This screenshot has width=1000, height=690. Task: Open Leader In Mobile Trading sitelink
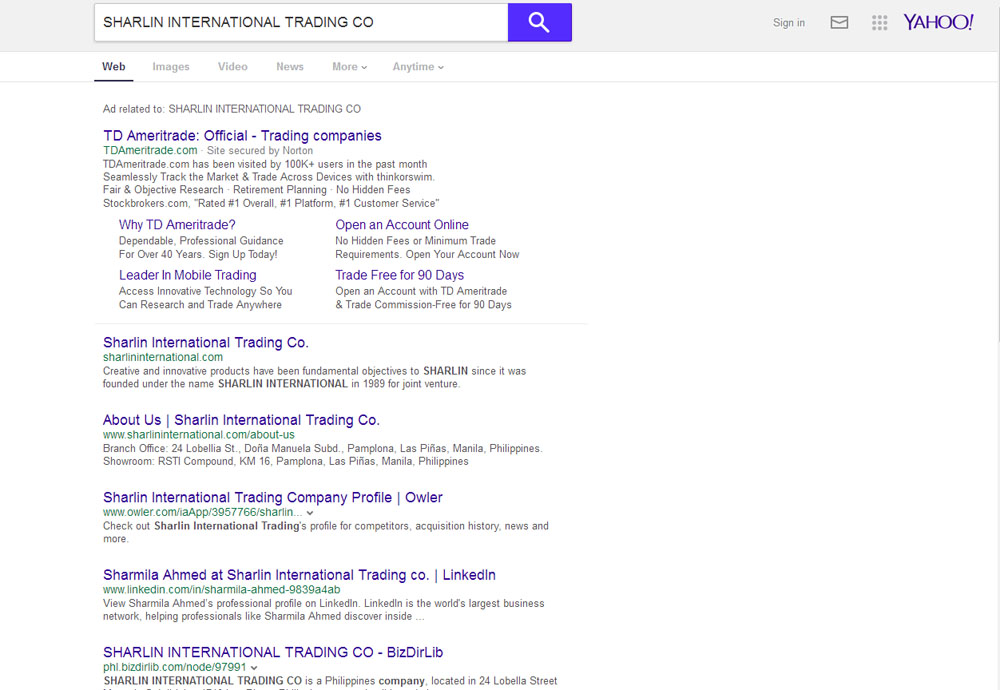[x=188, y=275]
